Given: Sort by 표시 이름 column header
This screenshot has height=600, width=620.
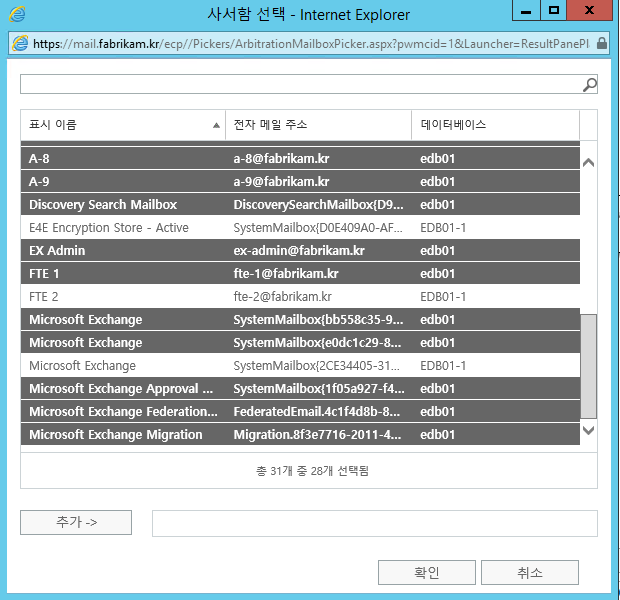Looking at the screenshot, I should (123, 125).
